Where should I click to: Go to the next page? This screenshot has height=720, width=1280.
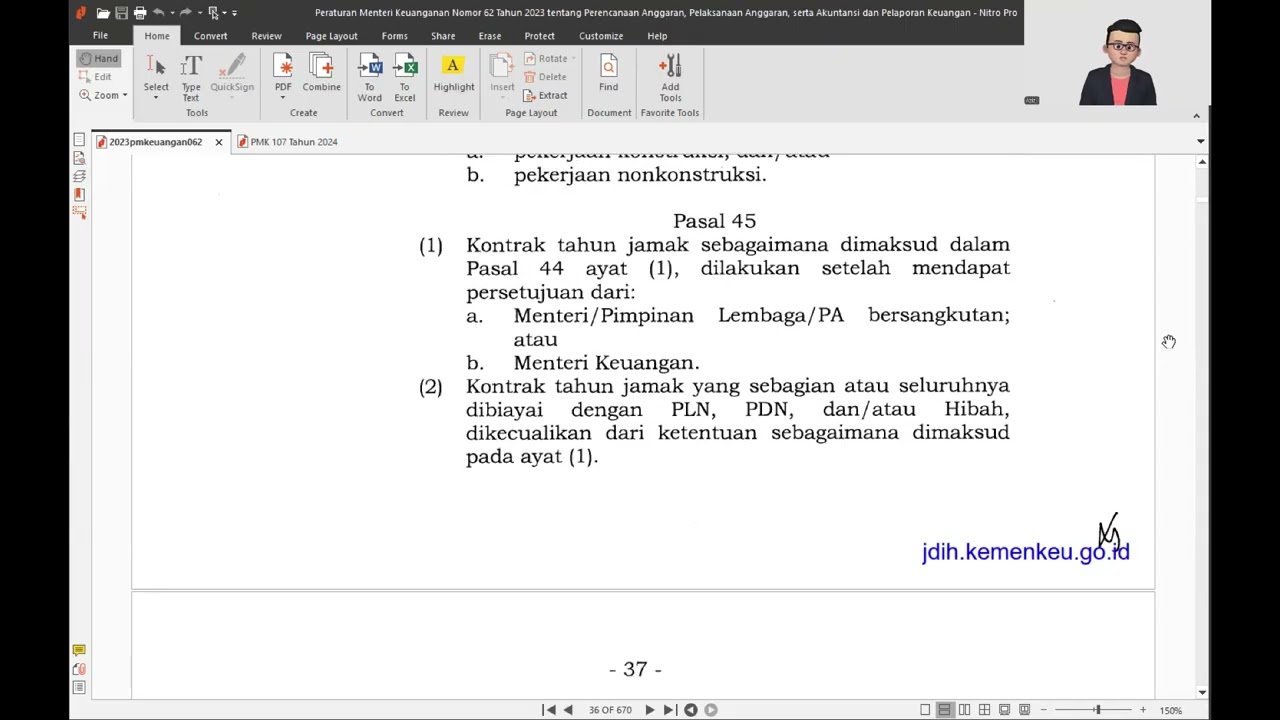pyautogui.click(x=649, y=710)
